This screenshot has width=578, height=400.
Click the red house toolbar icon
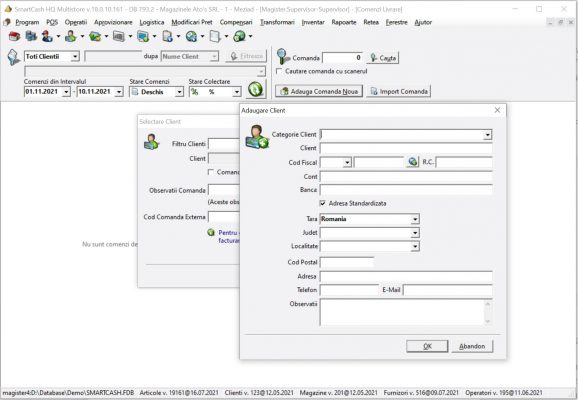(14, 36)
